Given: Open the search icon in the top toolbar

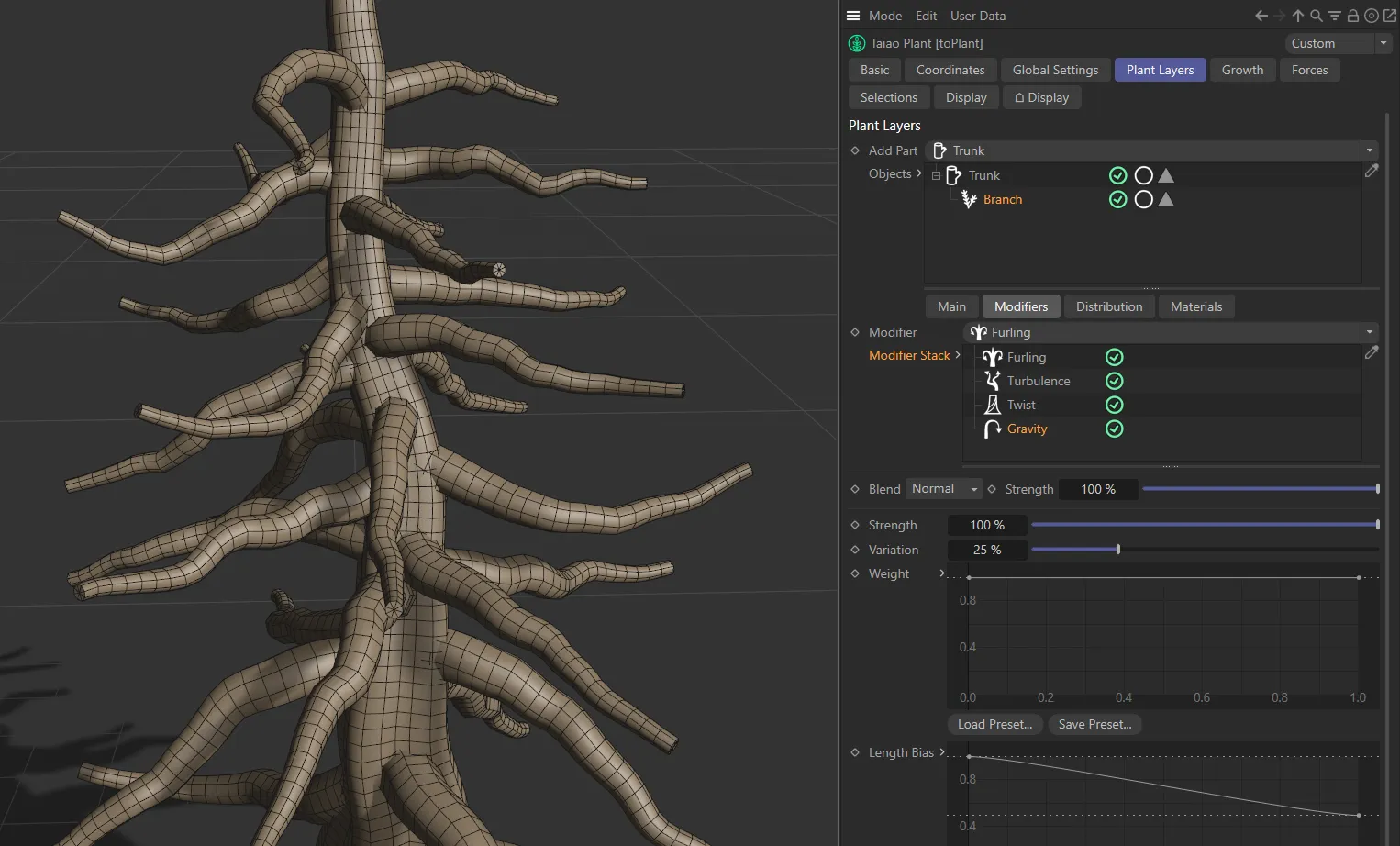Looking at the screenshot, I should (1317, 16).
